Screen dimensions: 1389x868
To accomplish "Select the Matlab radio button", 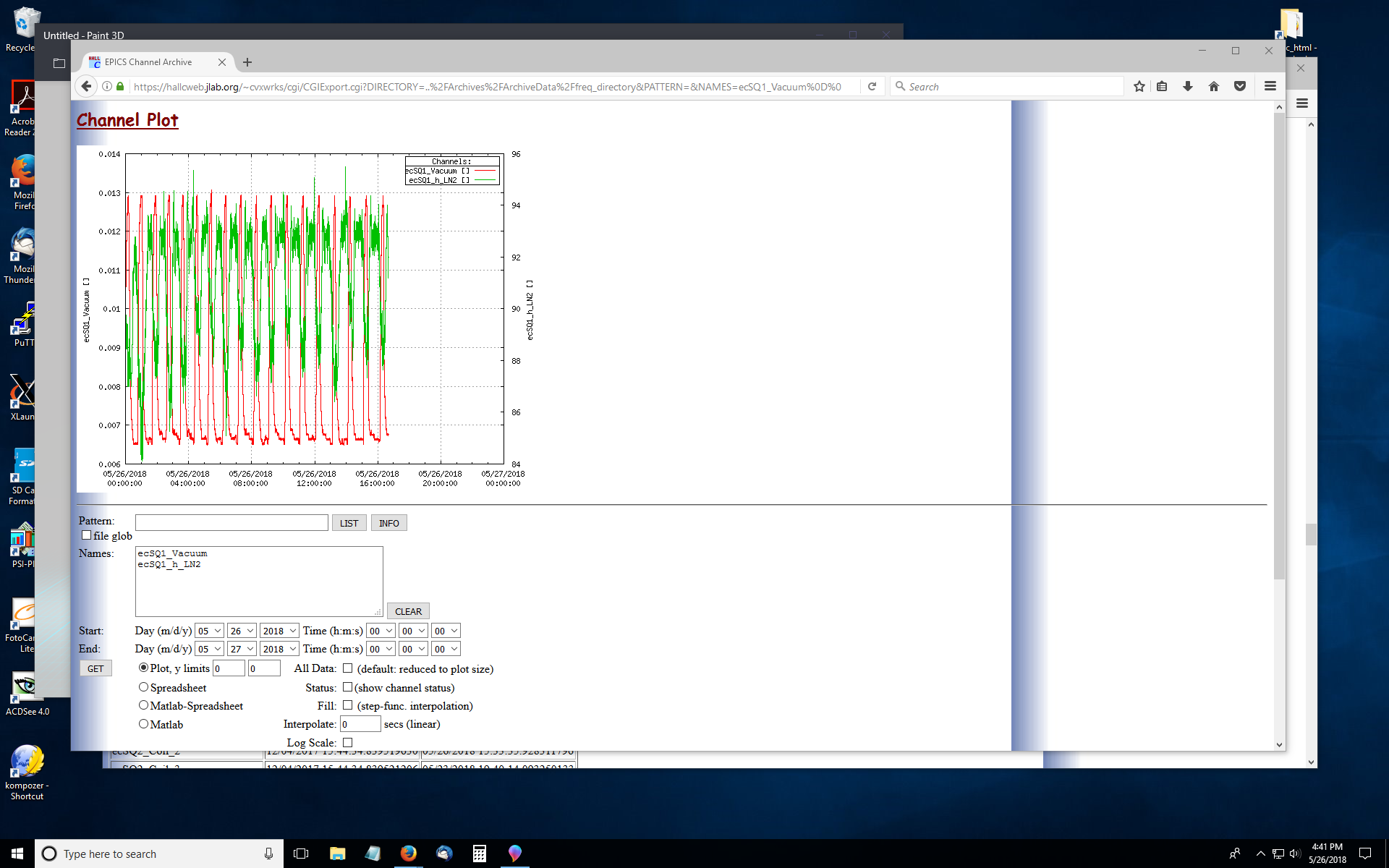I will [143, 724].
